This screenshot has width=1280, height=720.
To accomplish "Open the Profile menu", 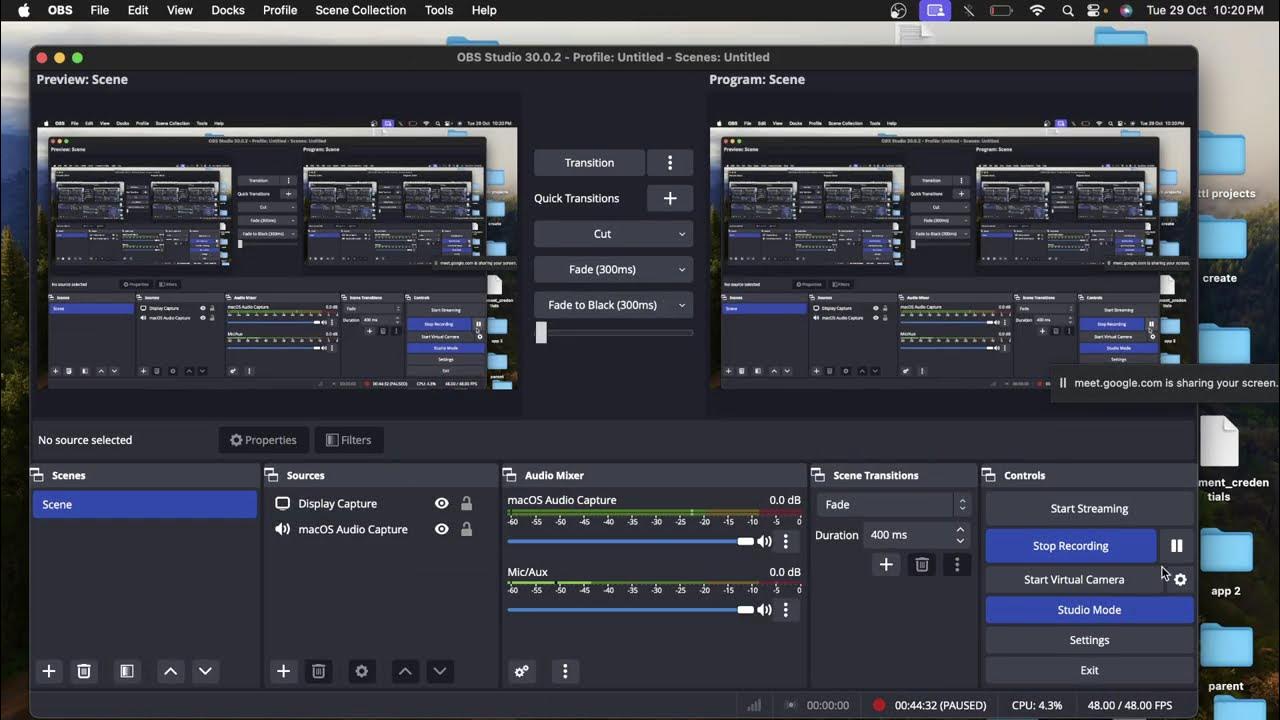I will coord(280,10).
